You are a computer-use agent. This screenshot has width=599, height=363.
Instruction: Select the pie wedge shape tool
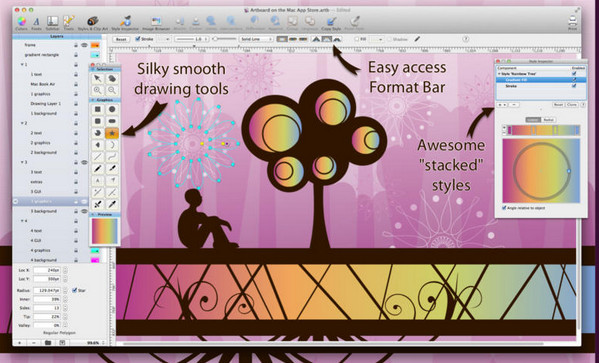point(98,133)
